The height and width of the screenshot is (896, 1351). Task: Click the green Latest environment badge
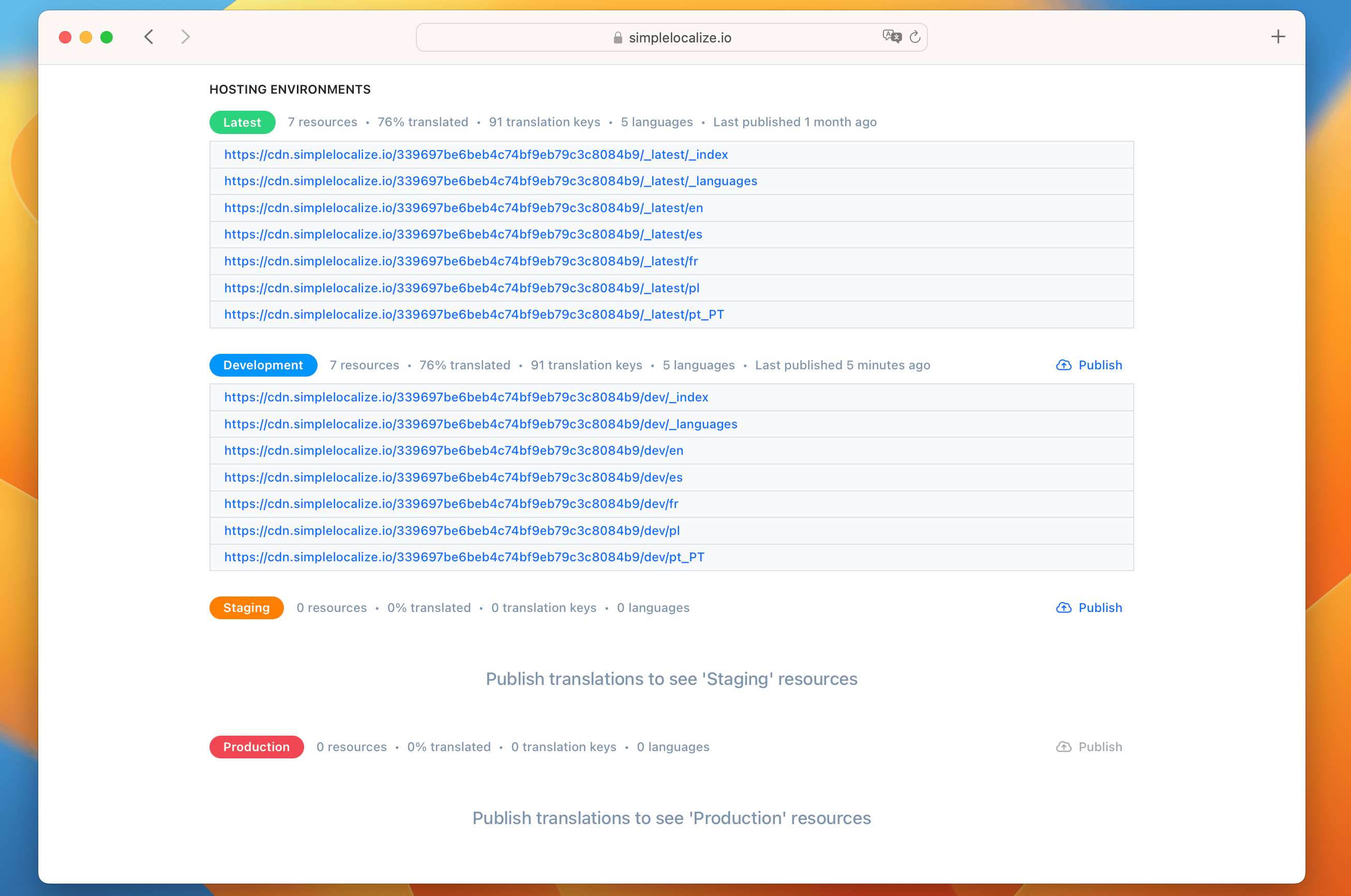pyautogui.click(x=242, y=122)
